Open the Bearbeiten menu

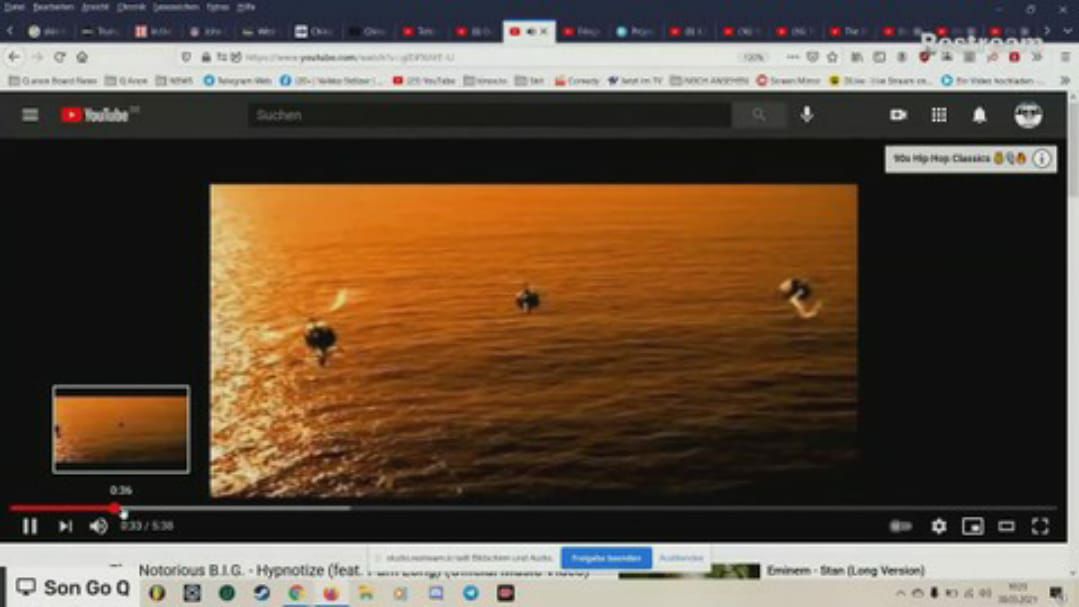pyautogui.click(x=53, y=7)
